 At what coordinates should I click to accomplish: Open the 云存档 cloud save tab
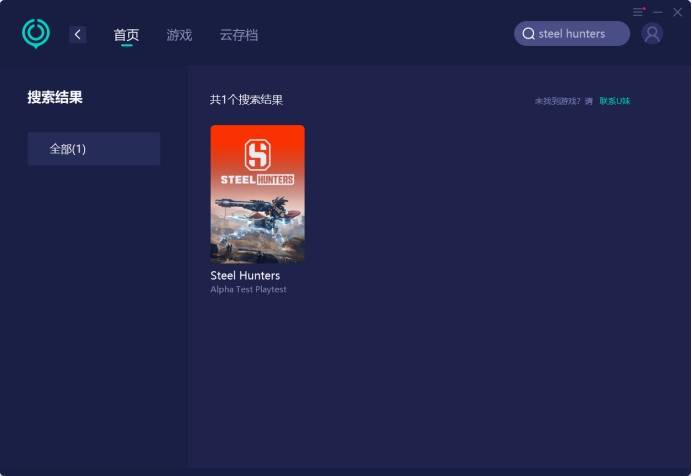[239, 35]
